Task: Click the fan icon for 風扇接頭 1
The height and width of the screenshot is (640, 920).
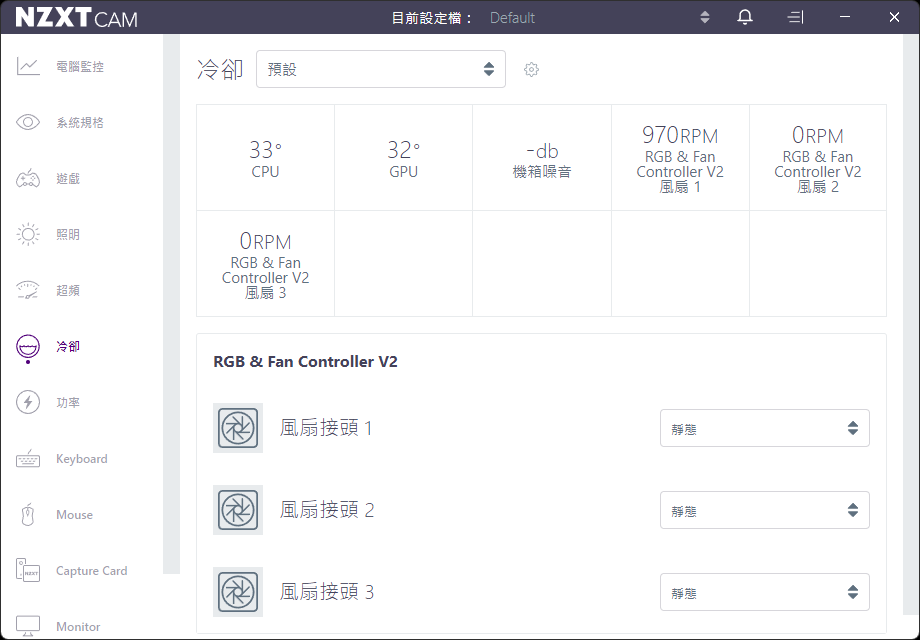Action: pyautogui.click(x=238, y=428)
